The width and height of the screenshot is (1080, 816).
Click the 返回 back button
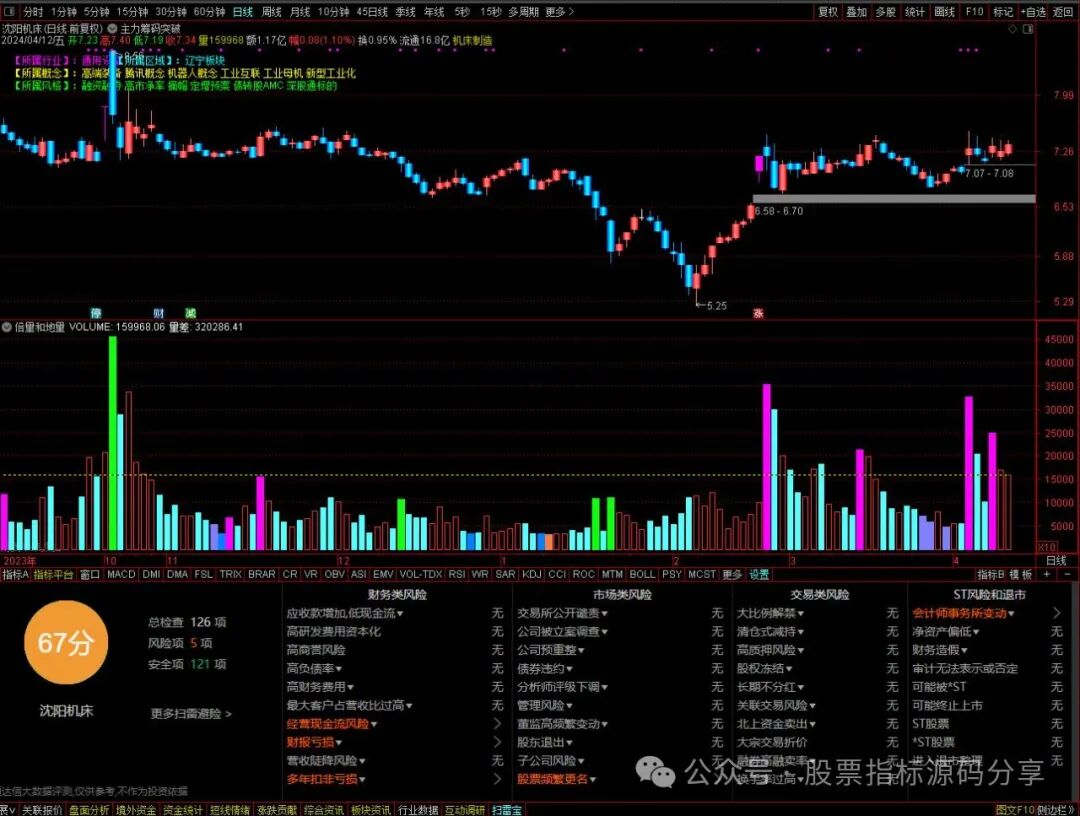tap(1063, 12)
